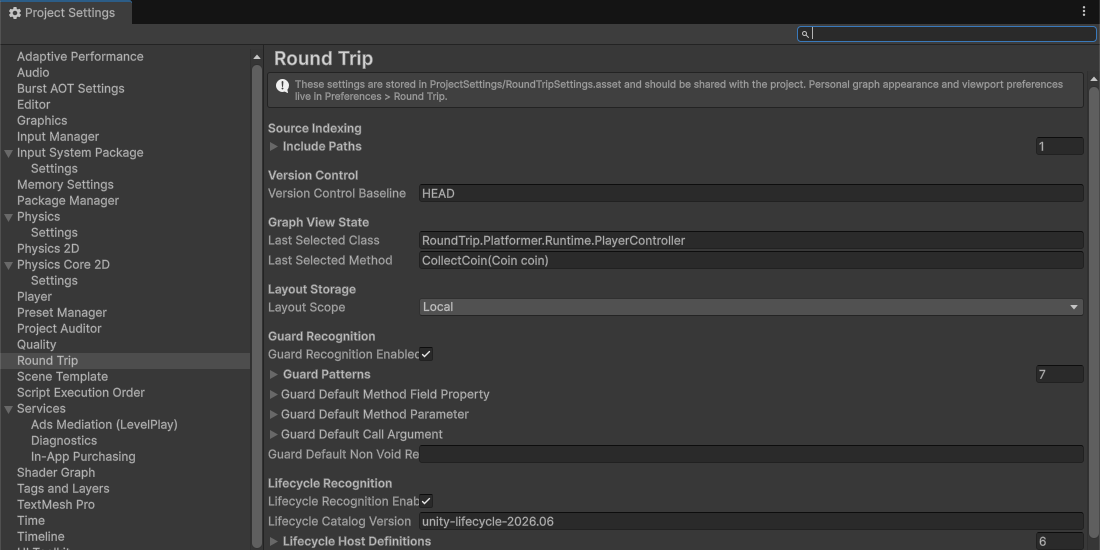Open Quality settings
Screen dimensions: 1100x550
click(x=36, y=344)
